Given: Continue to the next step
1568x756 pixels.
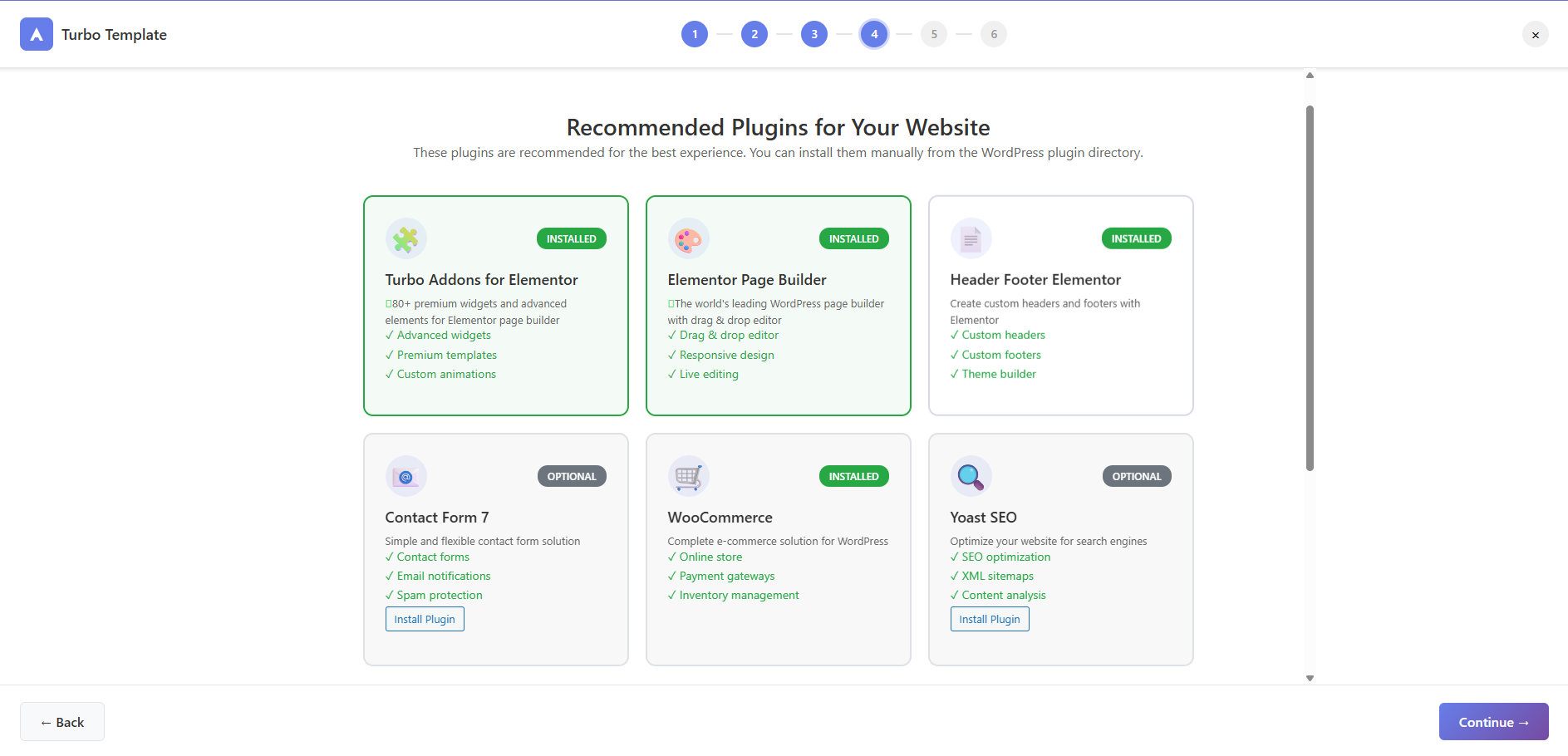Looking at the screenshot, I should click(x=1494, y=722).
